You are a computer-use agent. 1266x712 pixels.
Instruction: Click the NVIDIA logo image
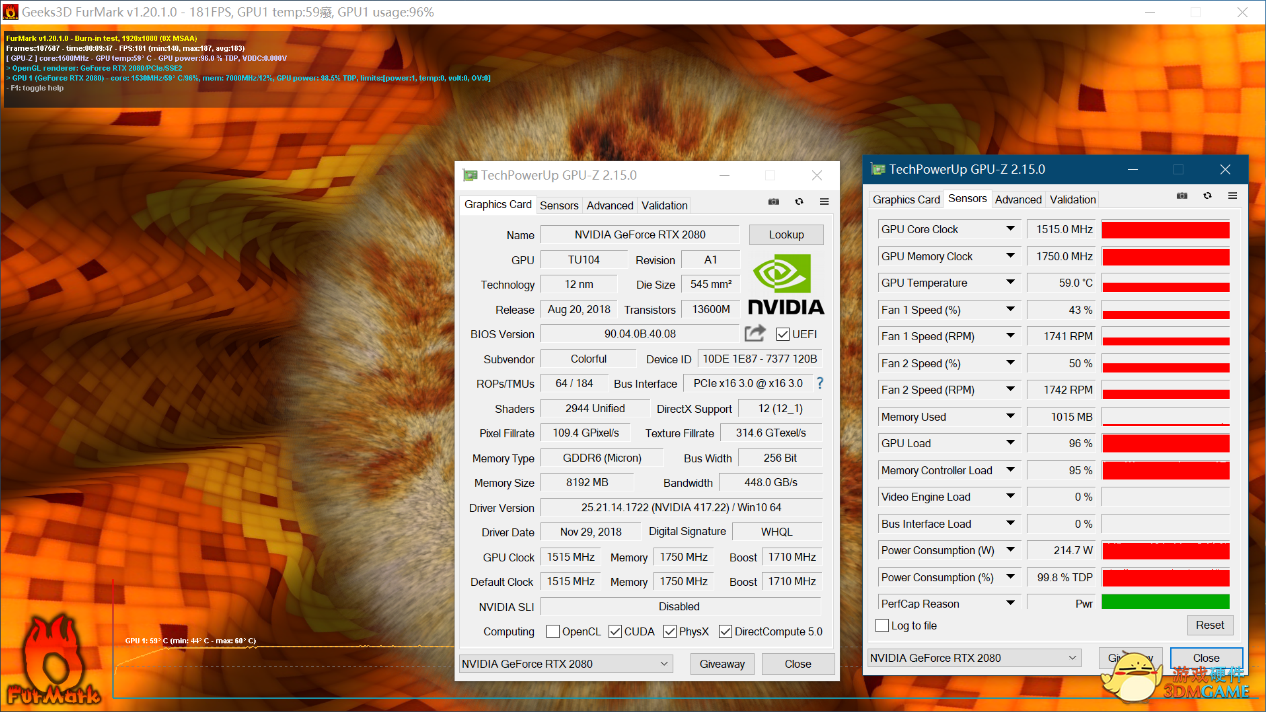[x=786, y=285]
